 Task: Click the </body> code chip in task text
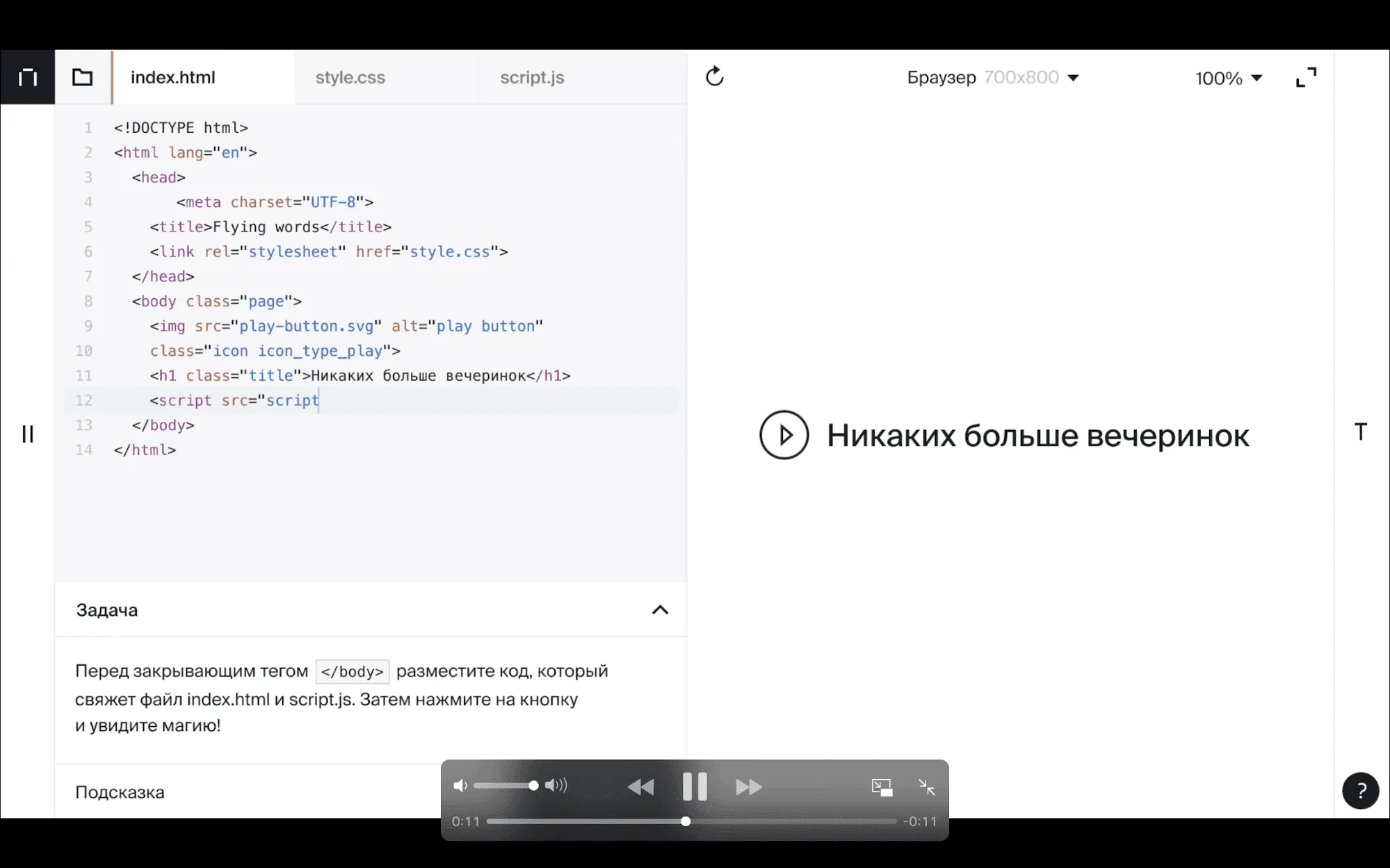(353, 671)
